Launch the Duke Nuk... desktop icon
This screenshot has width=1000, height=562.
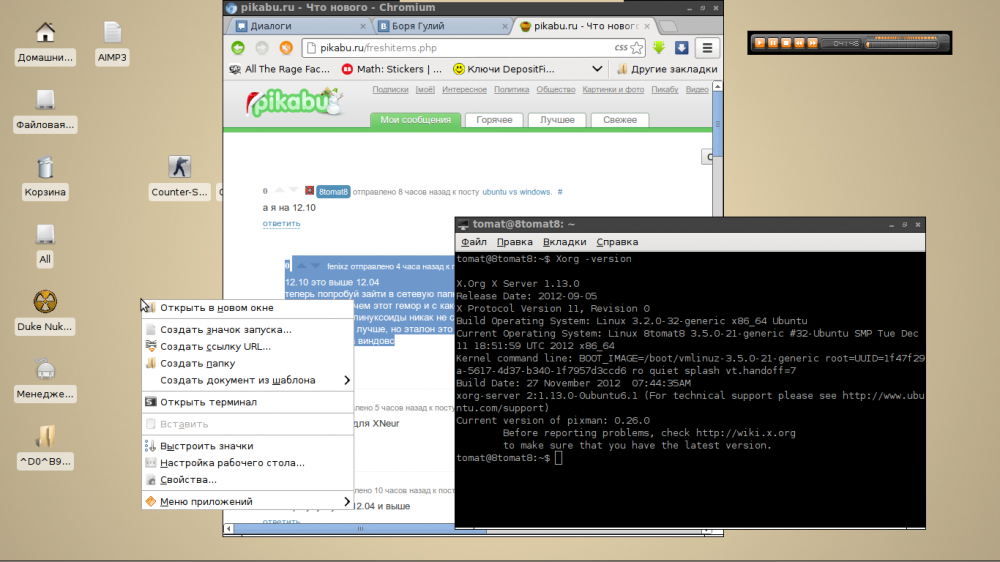coord(45,313)
